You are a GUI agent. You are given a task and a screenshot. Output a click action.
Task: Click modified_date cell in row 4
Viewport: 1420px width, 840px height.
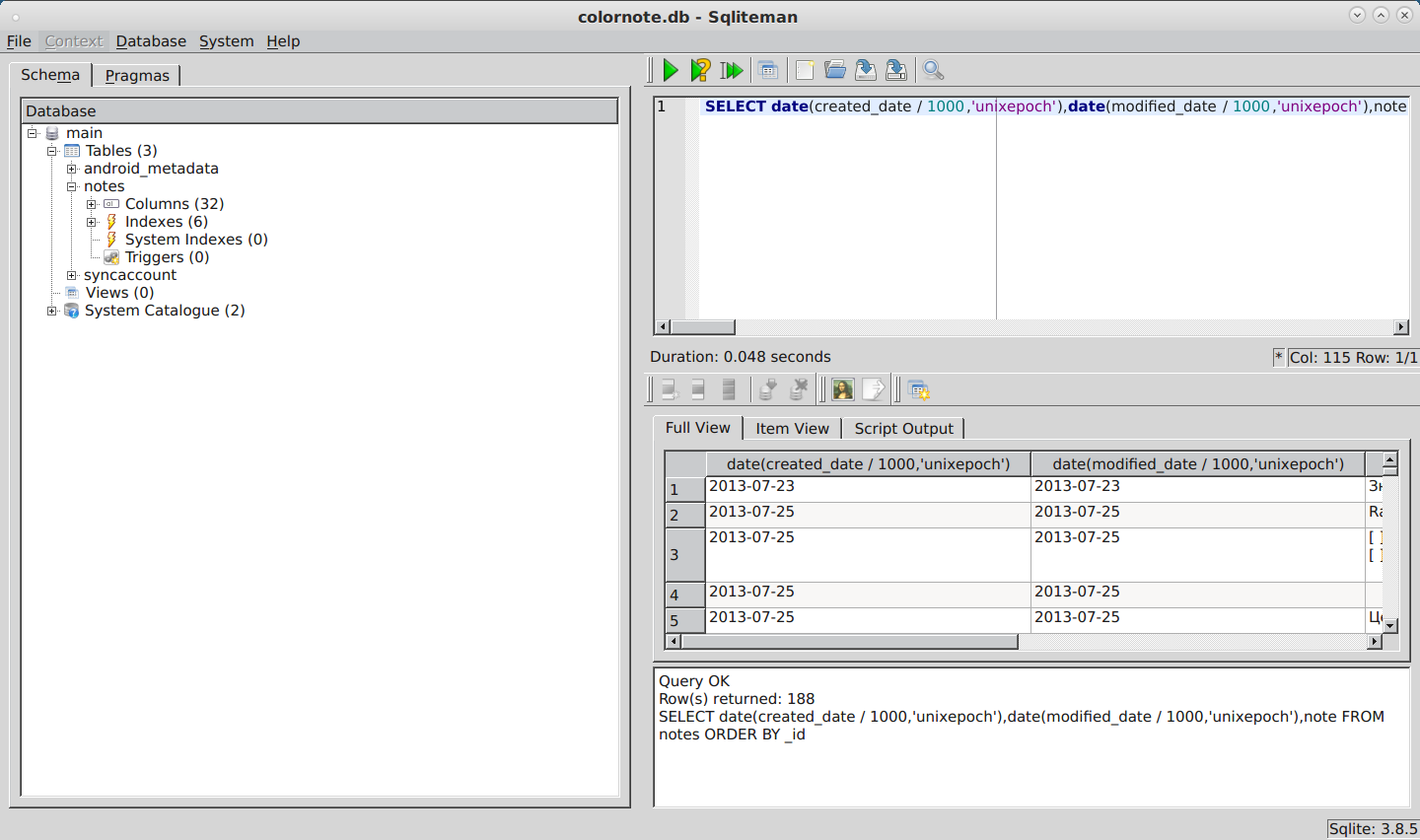[1198, 595]
